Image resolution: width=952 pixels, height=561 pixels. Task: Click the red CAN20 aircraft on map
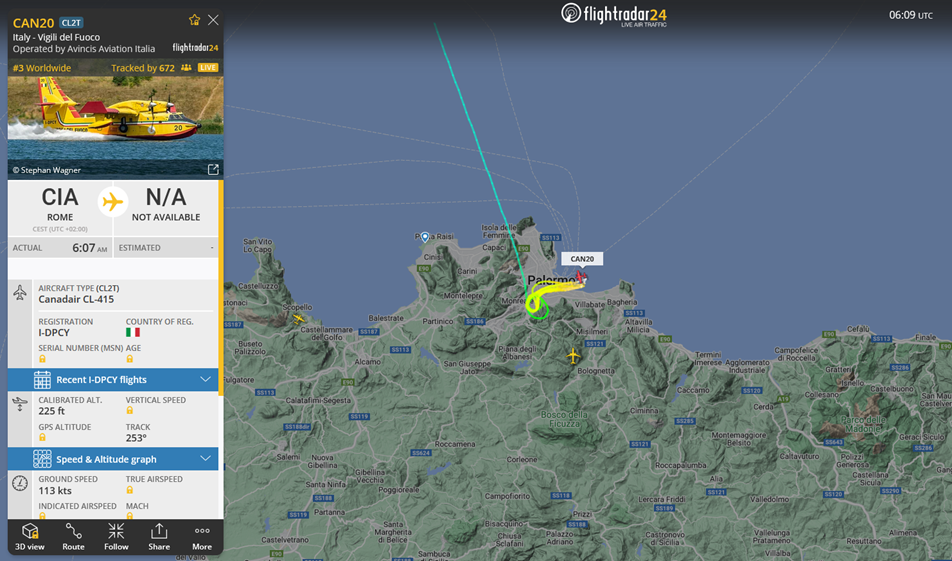point(580,278)
